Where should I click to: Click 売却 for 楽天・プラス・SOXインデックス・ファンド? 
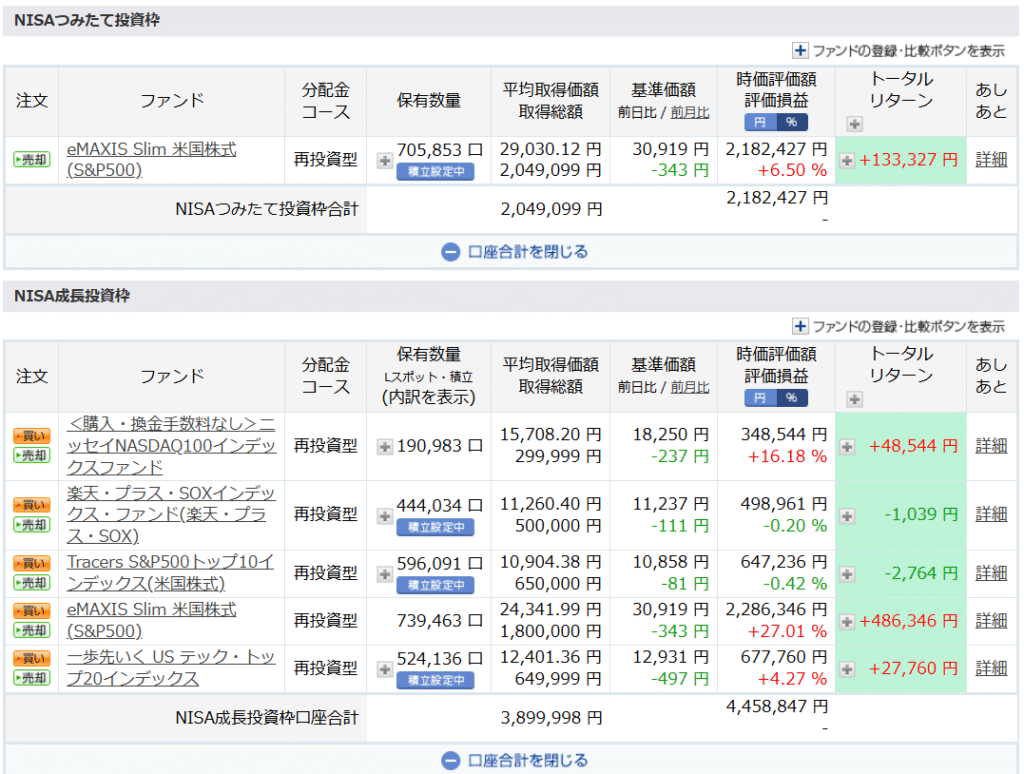tap(32, 524)
